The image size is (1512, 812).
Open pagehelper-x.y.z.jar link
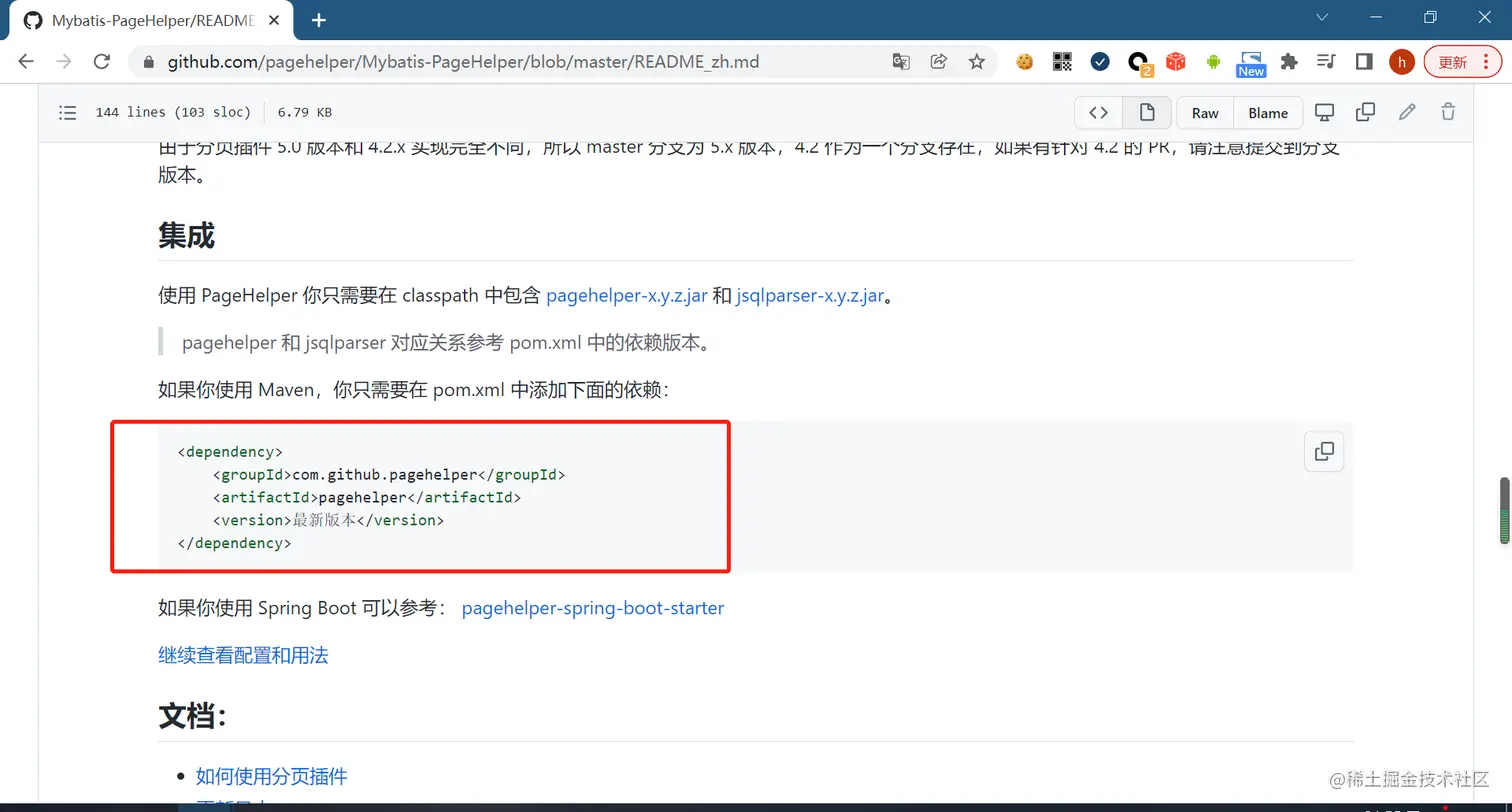pyautogui.click(x=627, y=295)
